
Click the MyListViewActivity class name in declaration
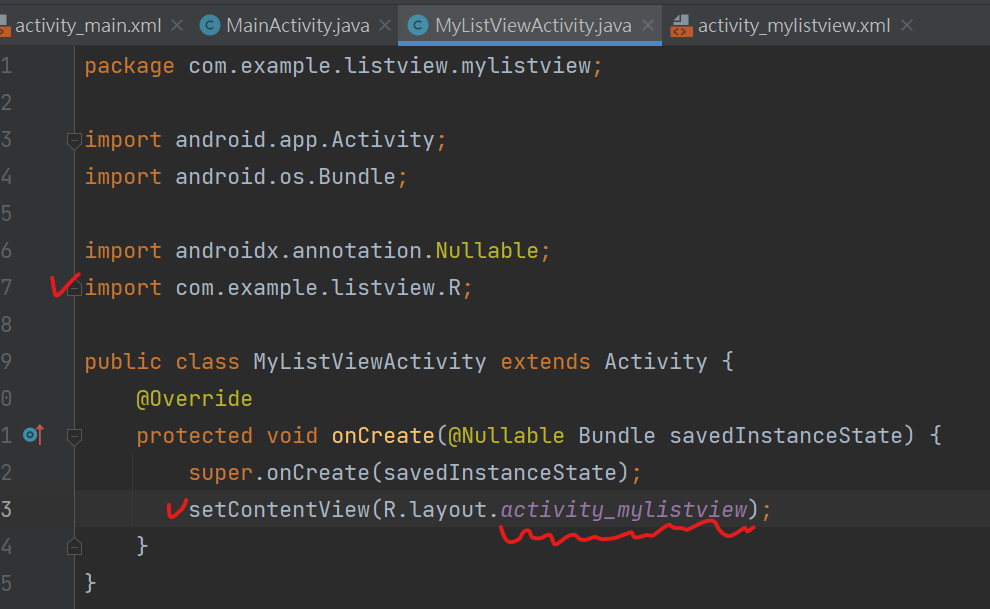tap(370, 362)
